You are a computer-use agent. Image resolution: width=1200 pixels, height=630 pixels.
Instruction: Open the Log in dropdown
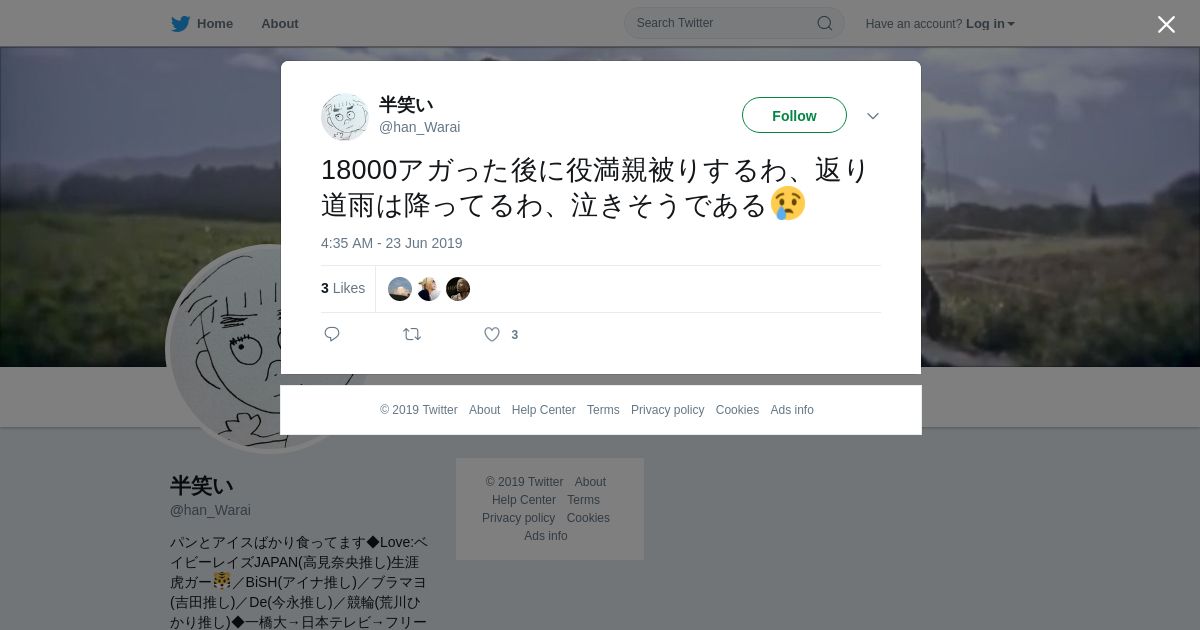coord(990,24)
